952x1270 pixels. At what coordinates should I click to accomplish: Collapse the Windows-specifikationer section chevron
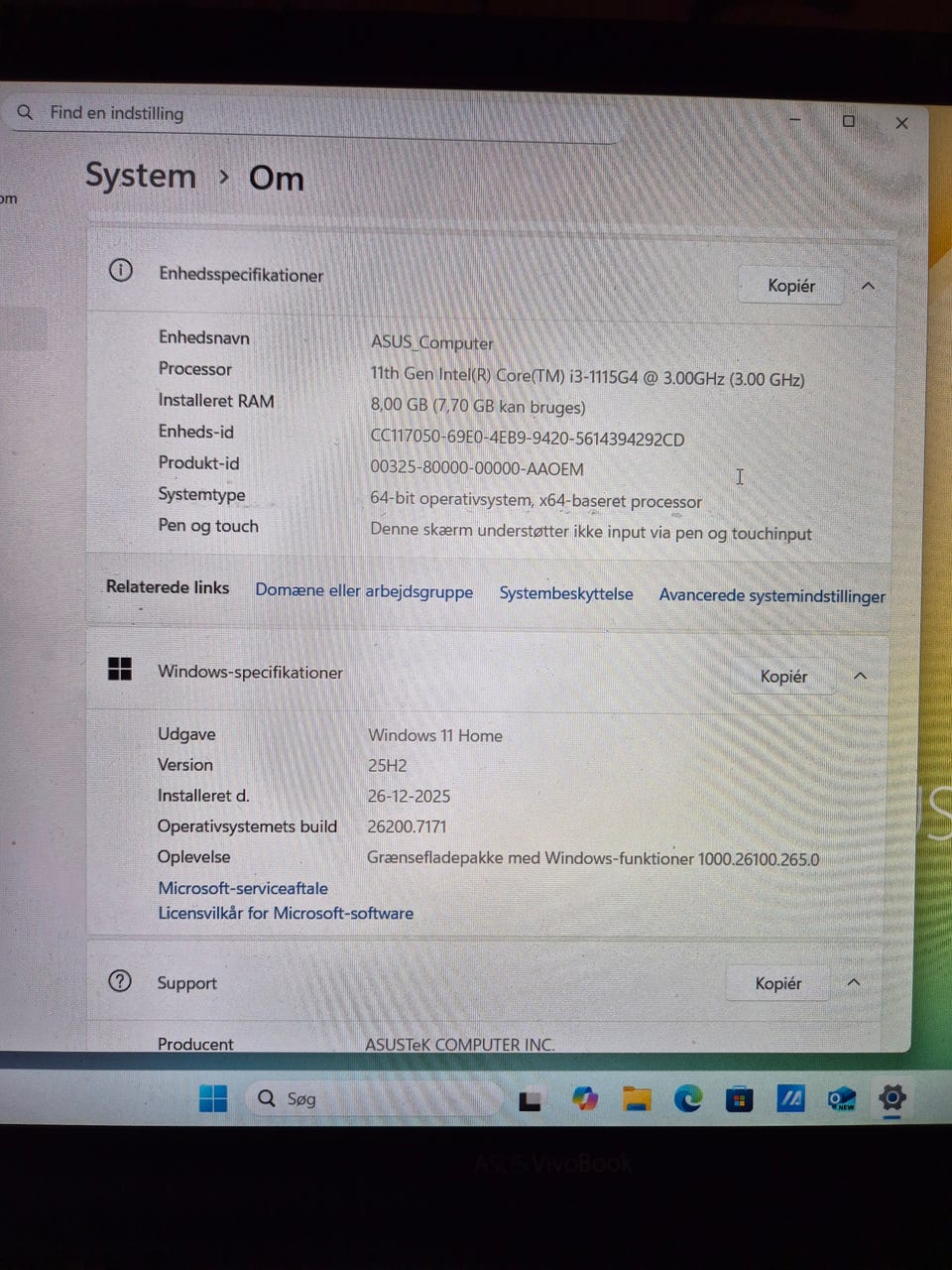[860, 676]
